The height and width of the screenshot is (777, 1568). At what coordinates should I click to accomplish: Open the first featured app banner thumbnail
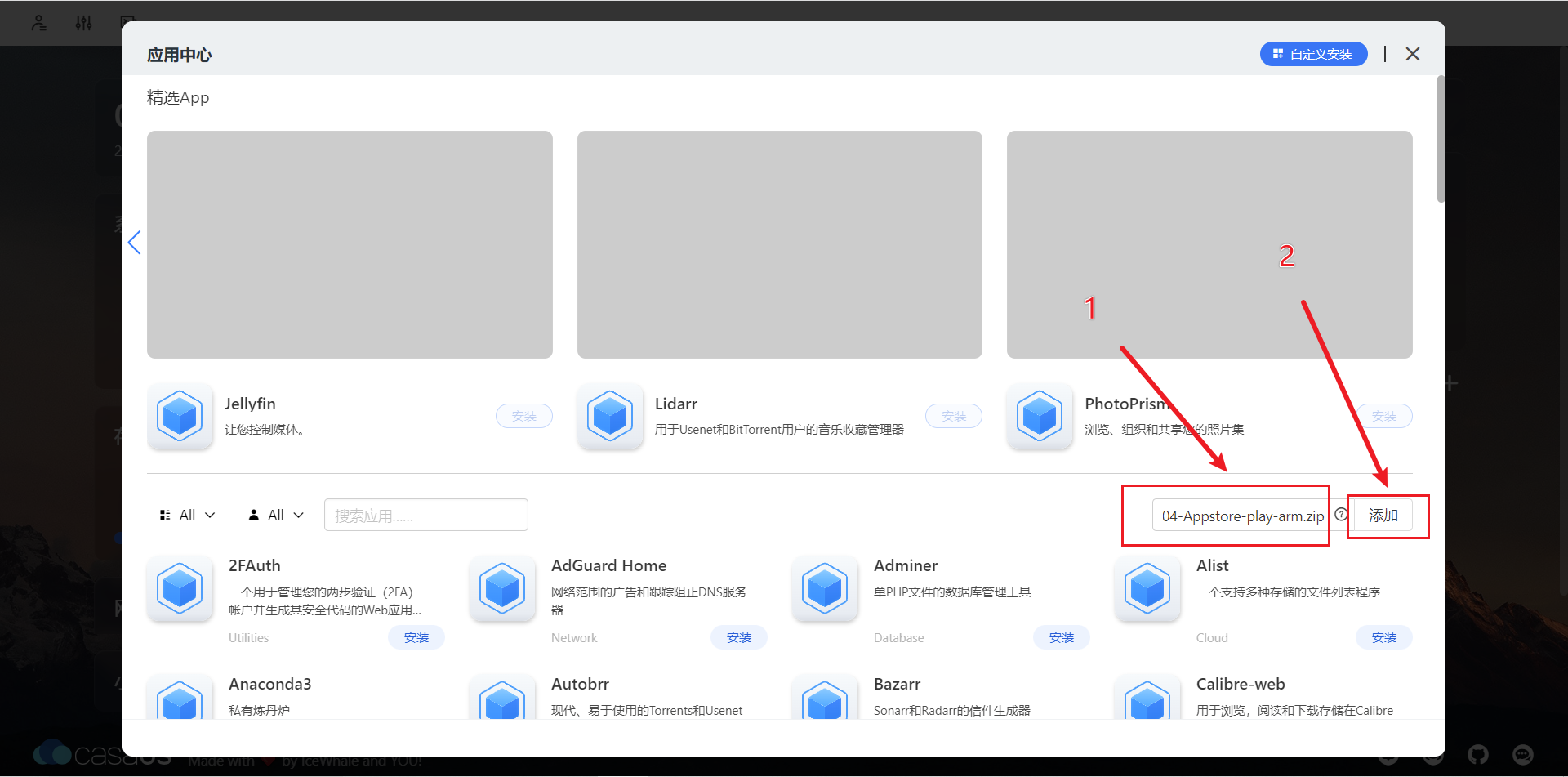click(x=350, y=244)
